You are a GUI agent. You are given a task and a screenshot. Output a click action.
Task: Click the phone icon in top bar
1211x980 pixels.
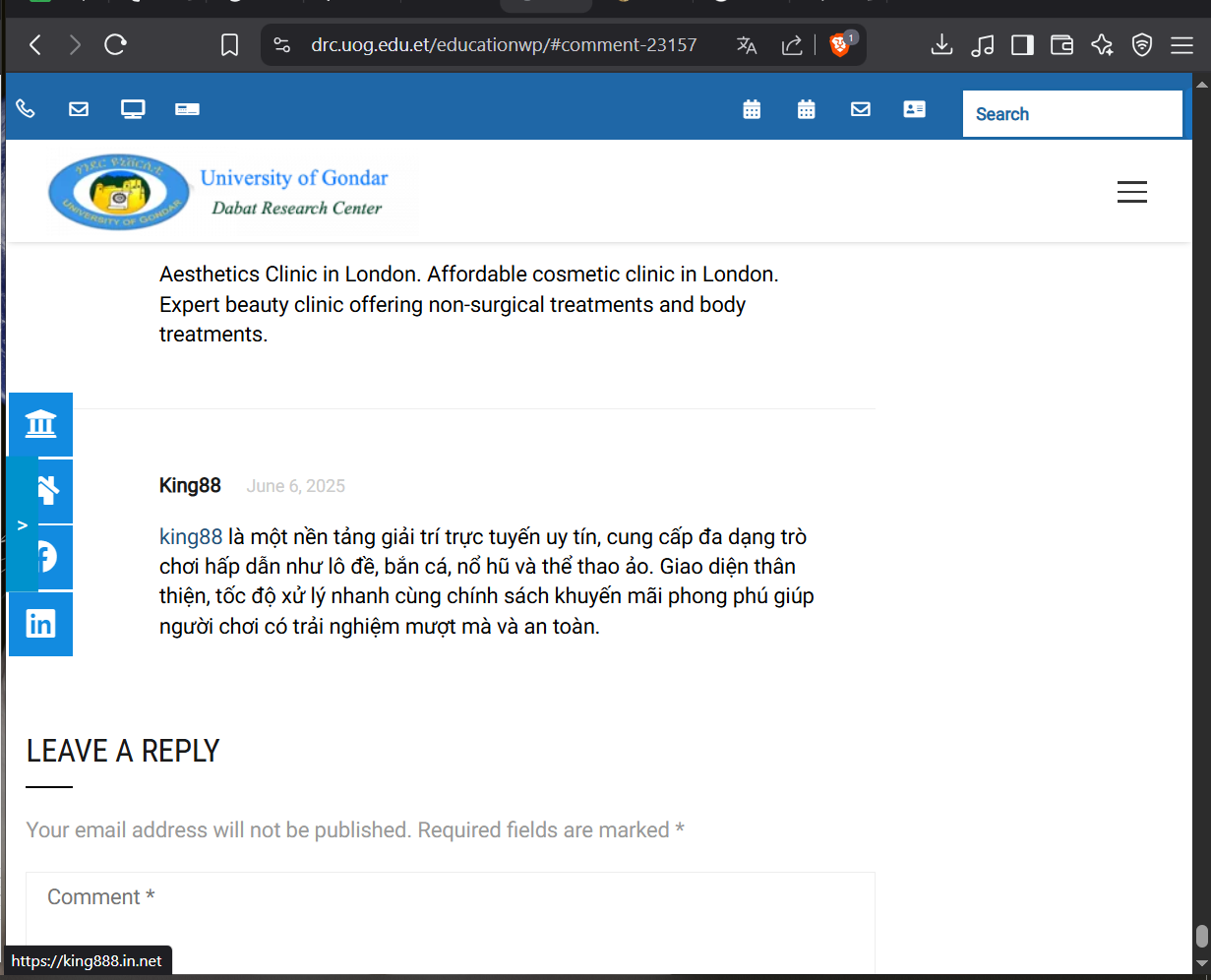(26, 109)
